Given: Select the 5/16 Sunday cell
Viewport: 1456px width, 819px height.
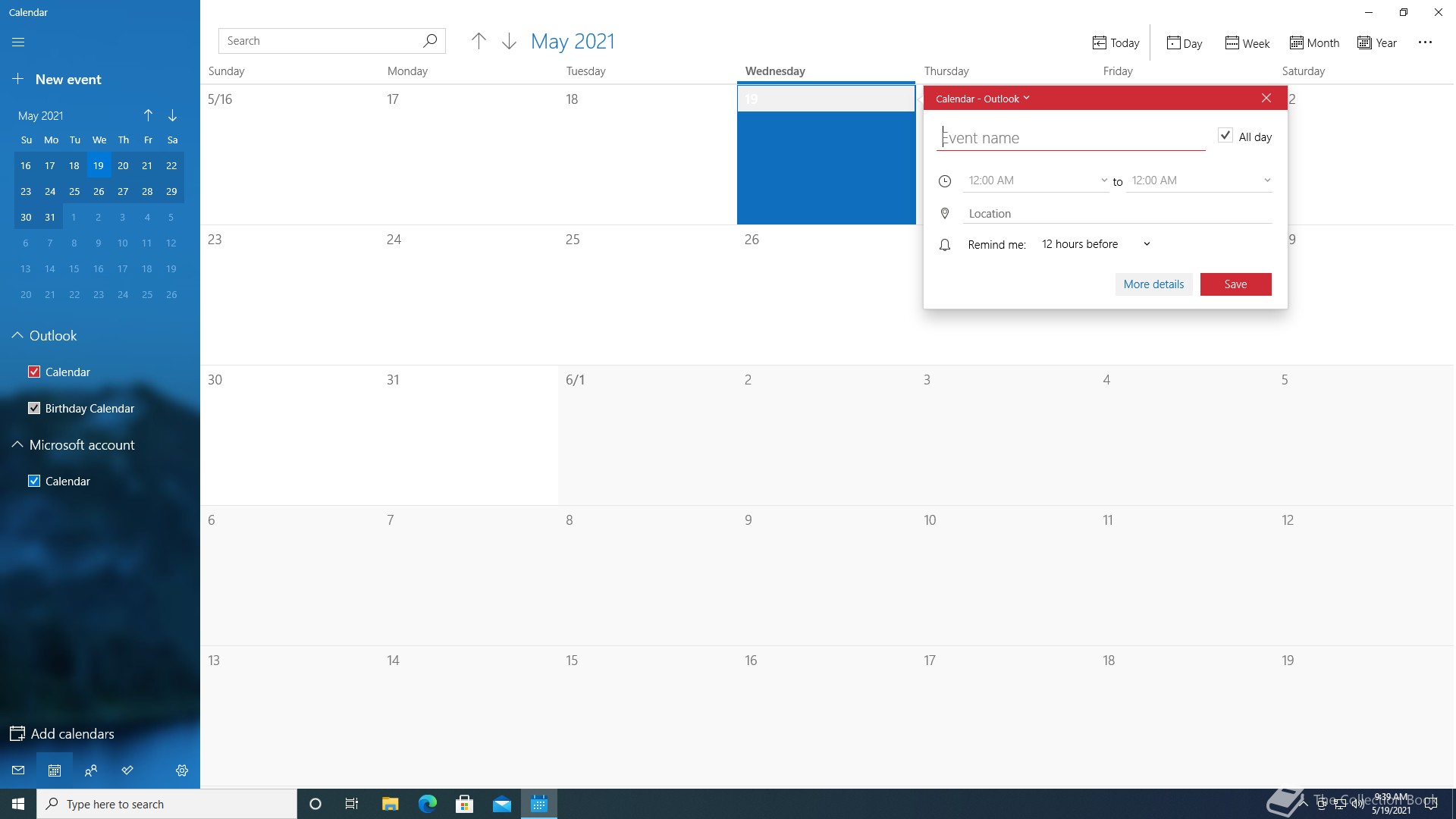Looking at the screenshot, I should tap(290, 155).
